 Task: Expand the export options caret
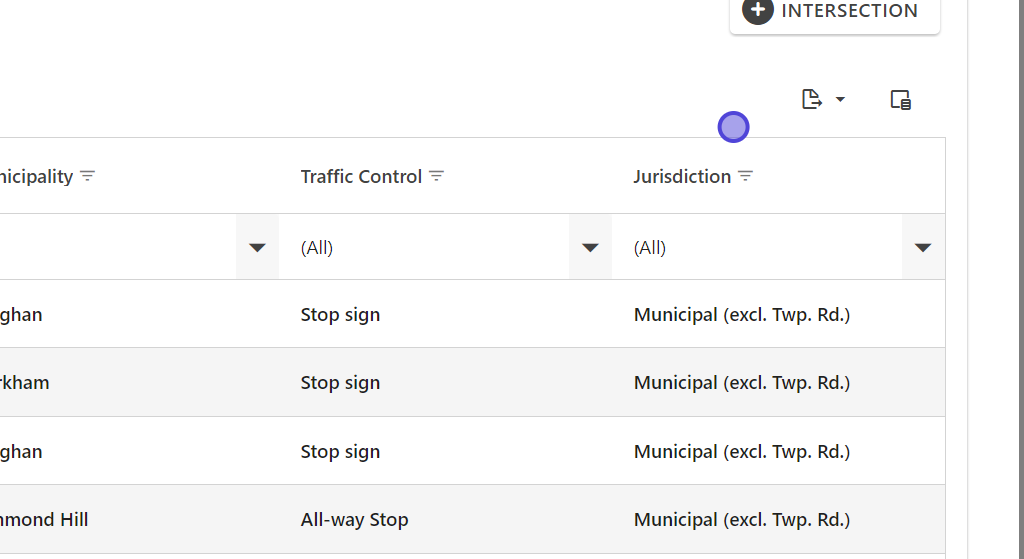tap(840, 99)
